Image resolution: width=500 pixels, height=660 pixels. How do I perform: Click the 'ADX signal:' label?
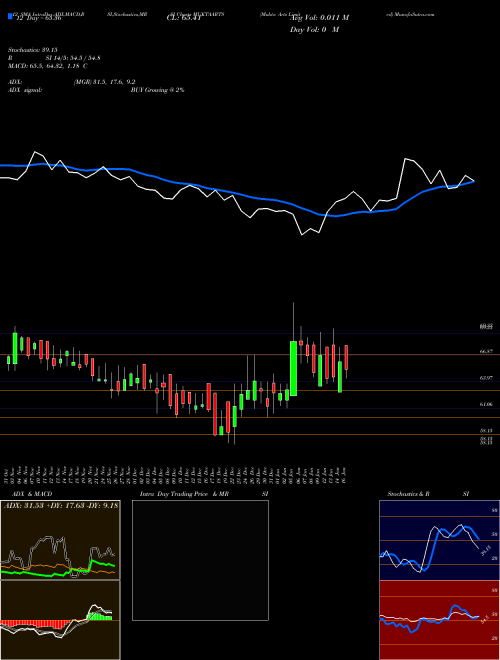click(24, 90)
